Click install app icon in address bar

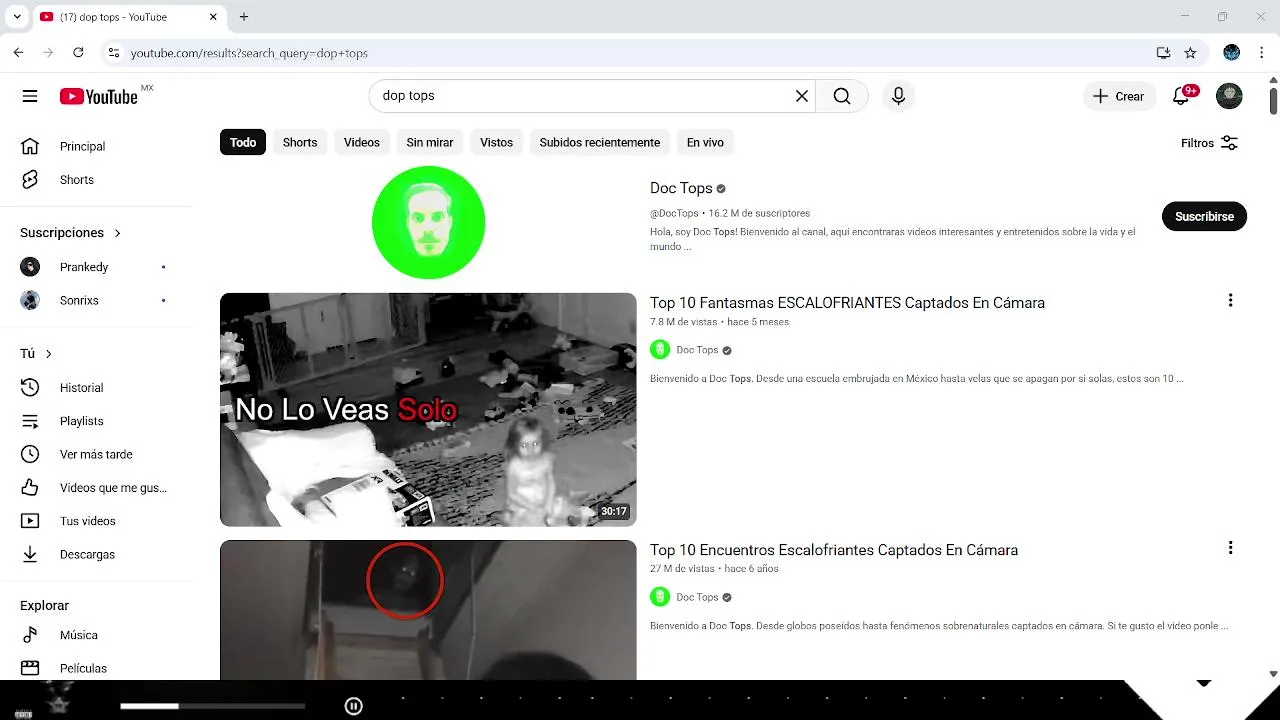click(1163, 53)
